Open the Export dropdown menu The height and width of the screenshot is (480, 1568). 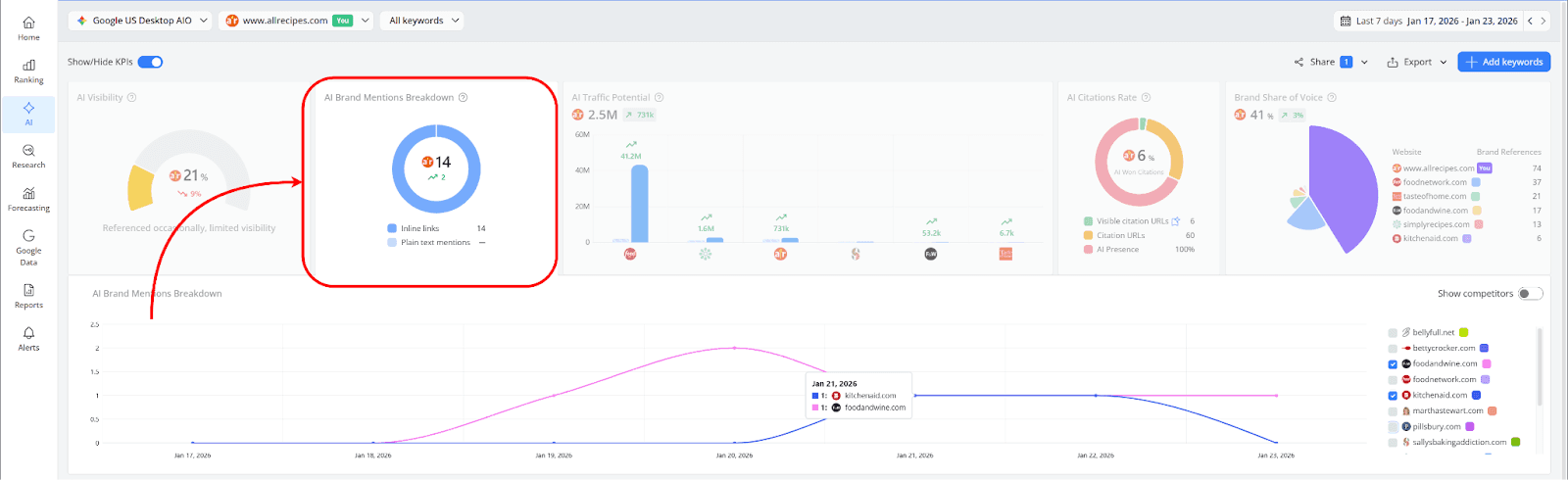pos(1417,62)
